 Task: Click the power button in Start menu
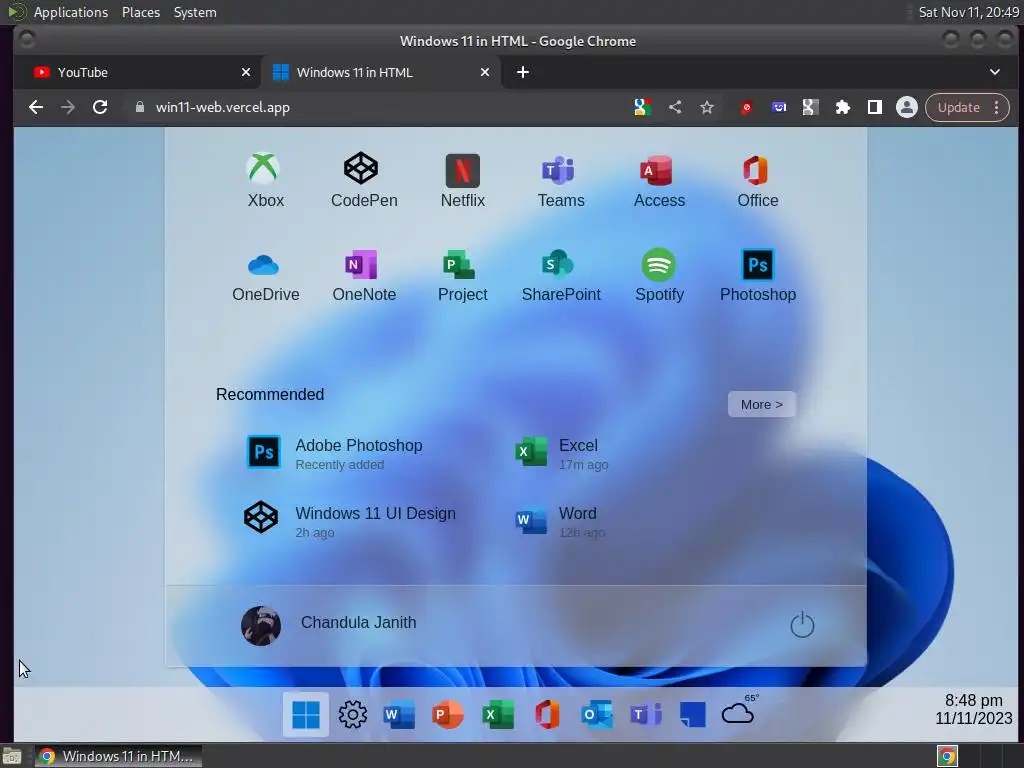(801, 624)
